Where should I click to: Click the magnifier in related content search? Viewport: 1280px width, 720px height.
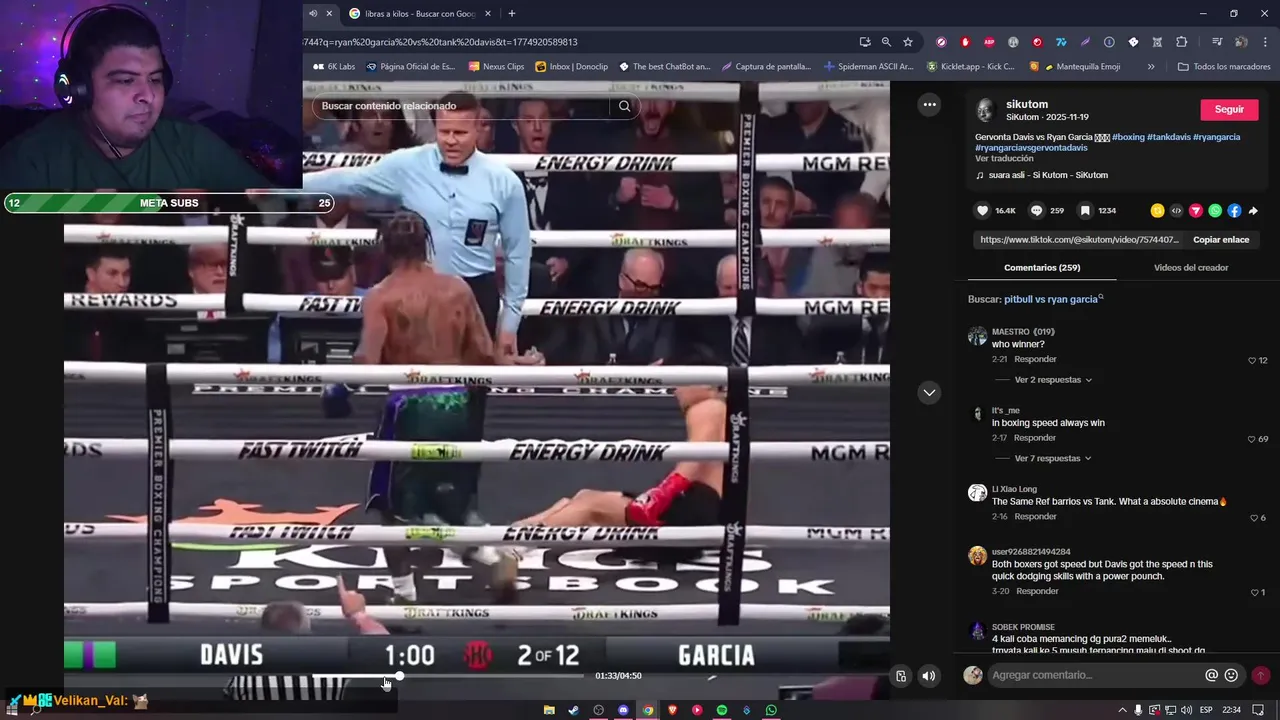pyautogui.click(x=624, y=106)
